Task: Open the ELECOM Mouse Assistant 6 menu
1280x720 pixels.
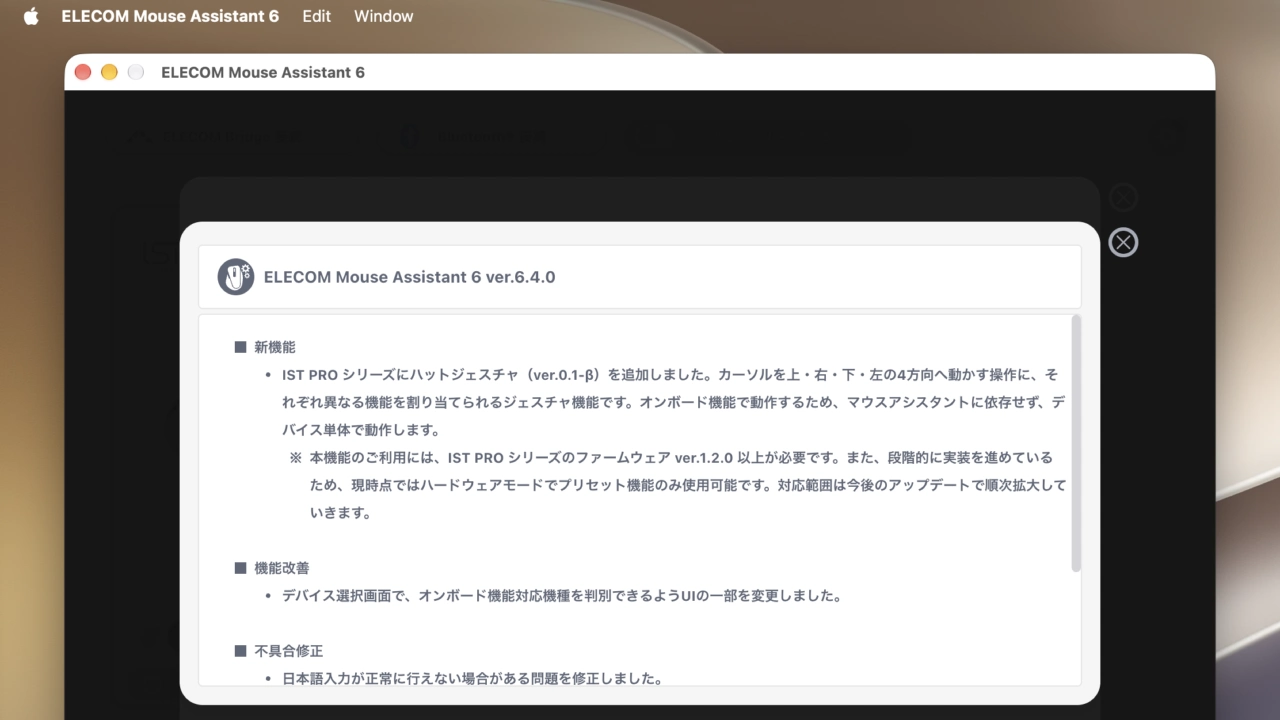Action: pos(170,16)
